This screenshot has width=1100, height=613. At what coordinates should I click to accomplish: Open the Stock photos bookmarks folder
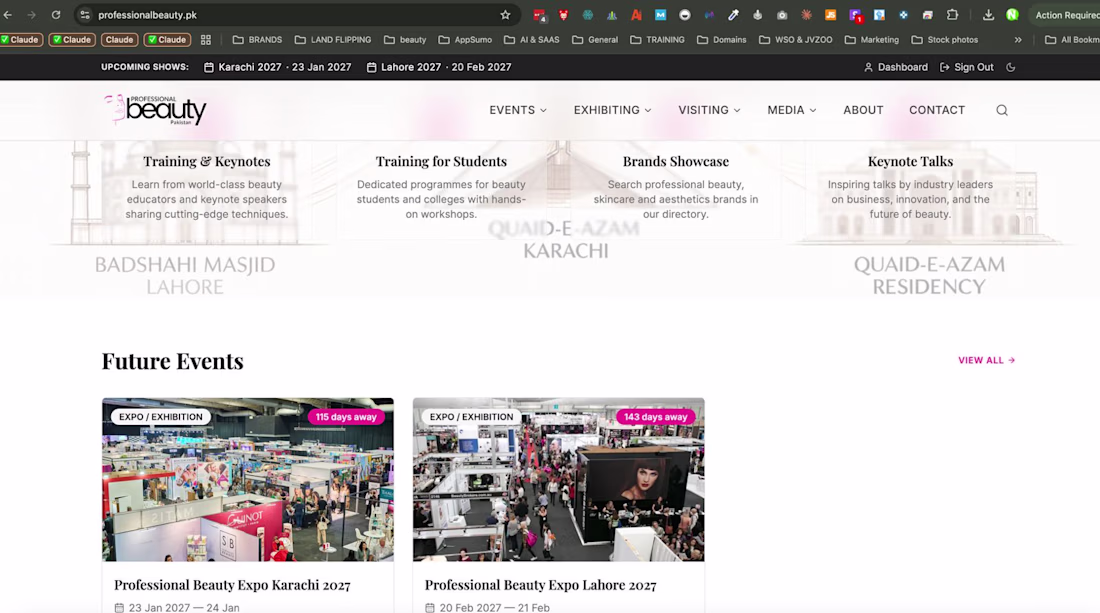(944, 40)
